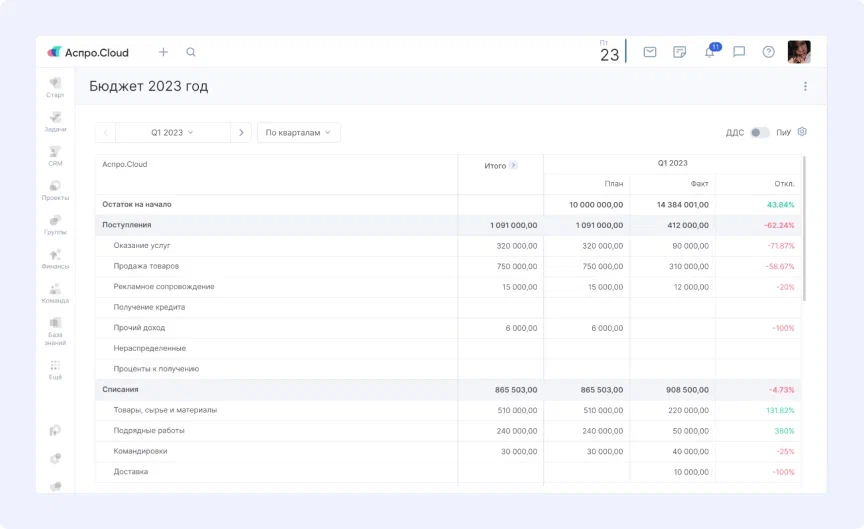Open notifications bell with badge

[x=710, y=52]
